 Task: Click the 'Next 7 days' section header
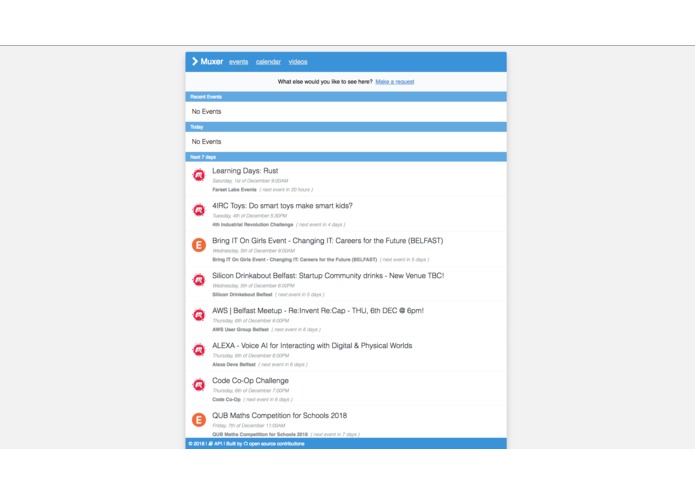(346, 157)
